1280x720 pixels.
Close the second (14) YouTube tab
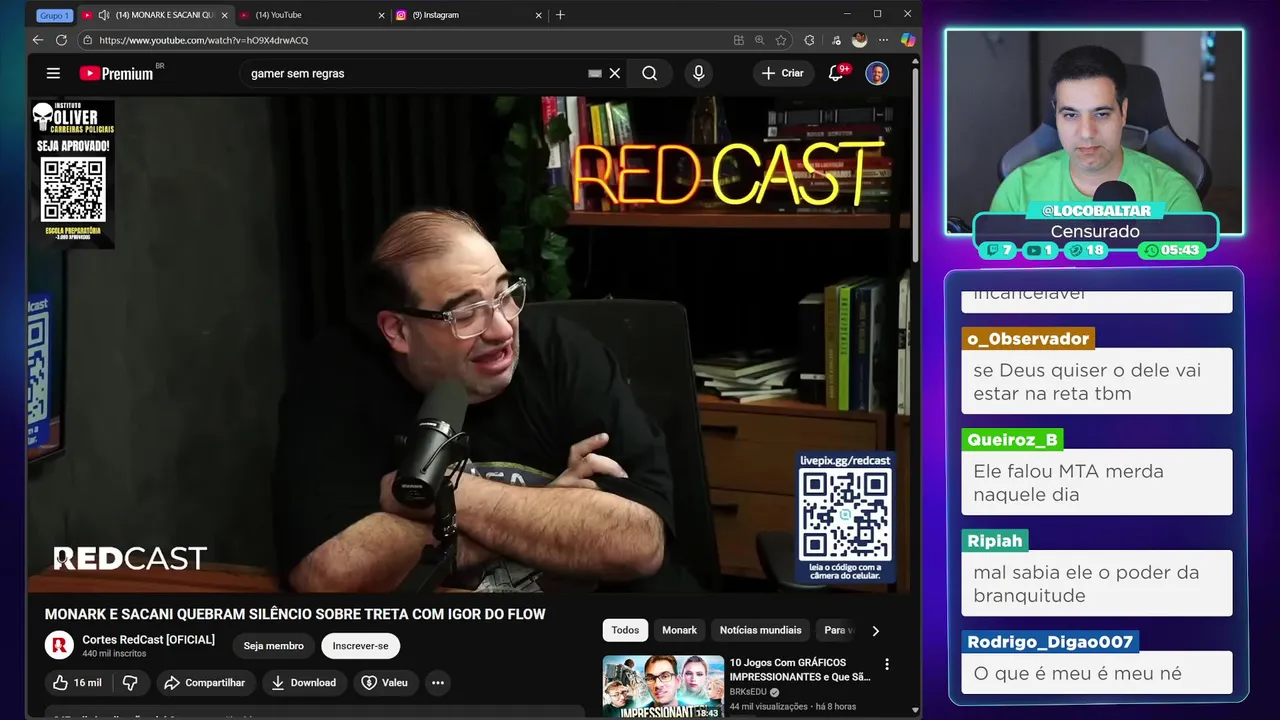click(x=381, y=15)
